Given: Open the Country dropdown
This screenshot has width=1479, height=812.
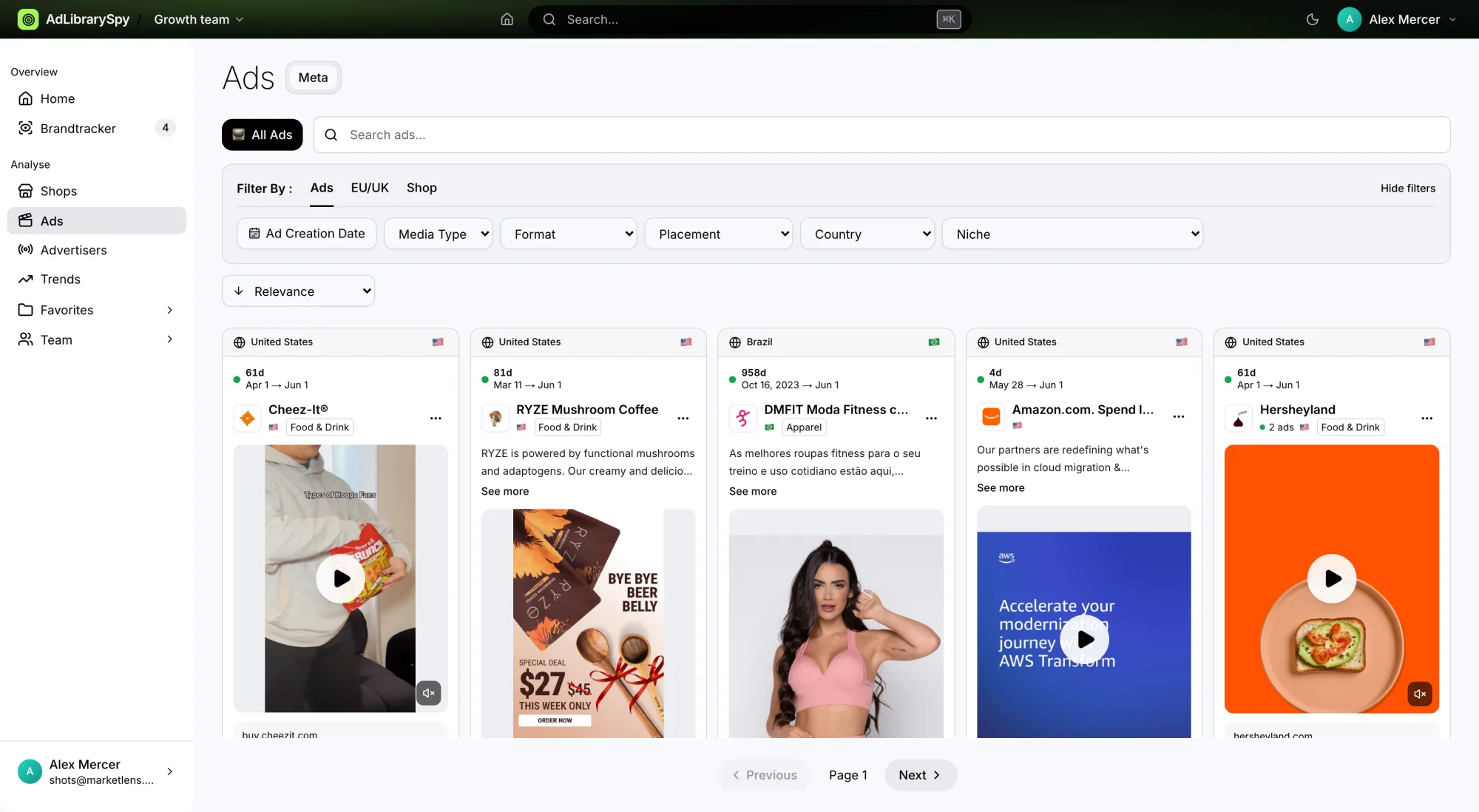Looking at the screenshot, I should click(867, 234).
